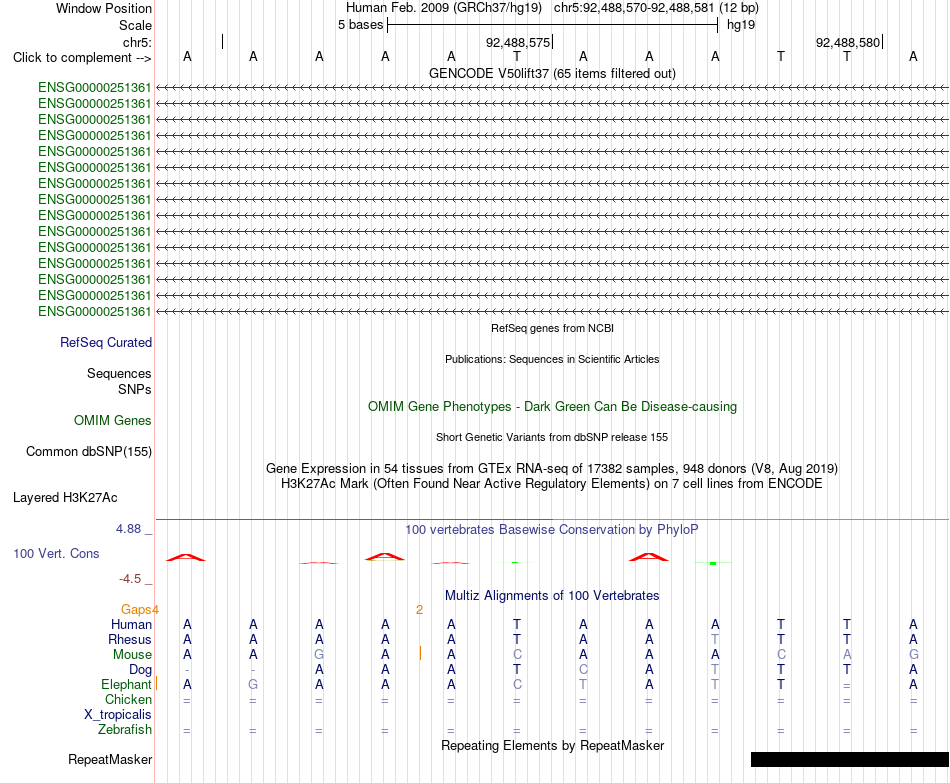Click the 'Click to complement -->' label
Screen dimensions: 950x783
82,58
